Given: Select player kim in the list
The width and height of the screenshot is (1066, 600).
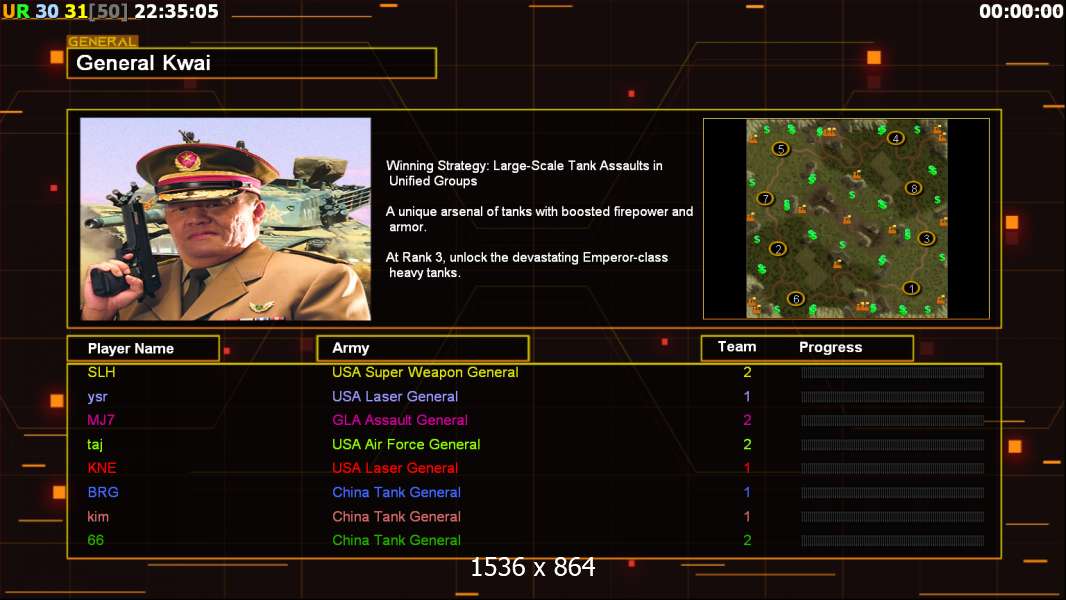Looking at the screenshot, I should (x=98, y=516).
